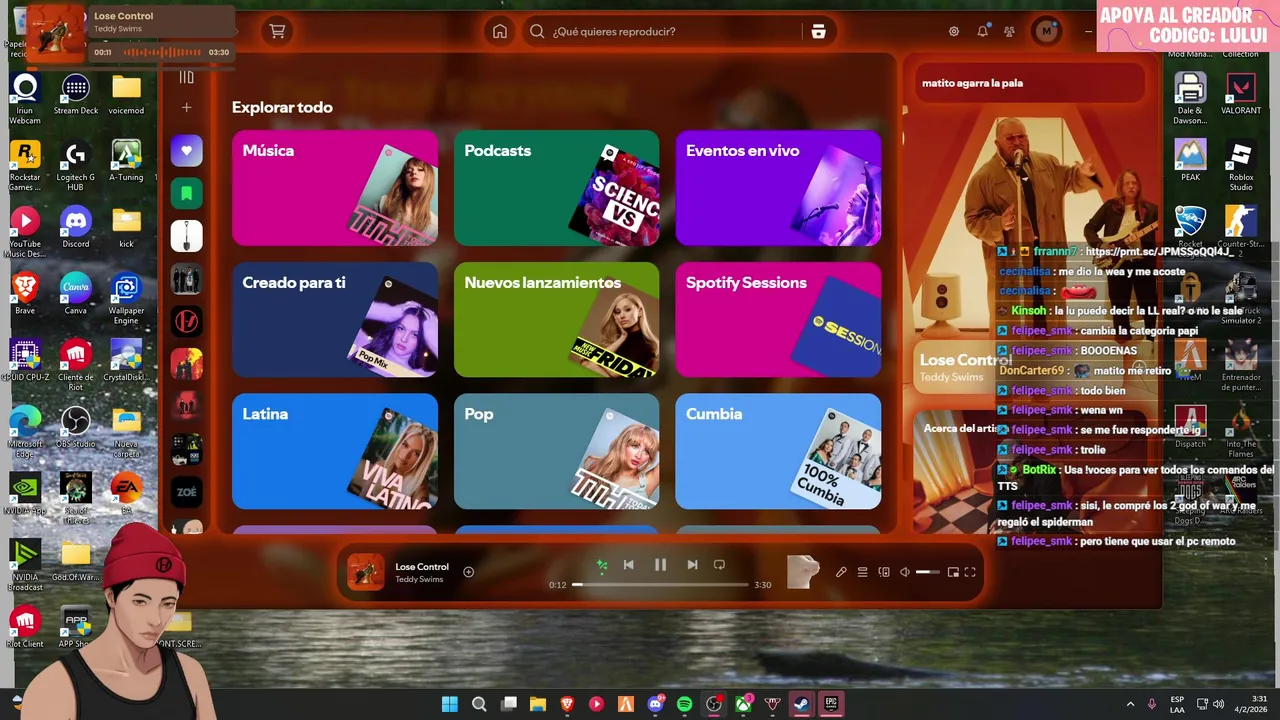This screenshot has width=1280, height=720.
Task: Open the Eventos en vivo card
Action: 778,188
